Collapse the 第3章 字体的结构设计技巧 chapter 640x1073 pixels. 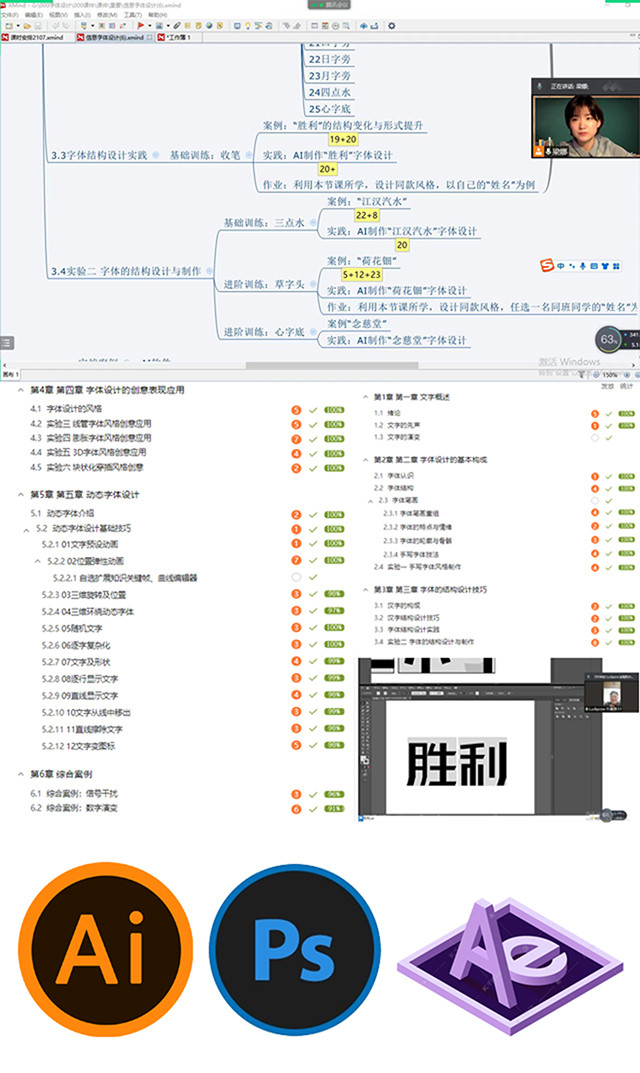pyautogui.click(x=366, y=589)
